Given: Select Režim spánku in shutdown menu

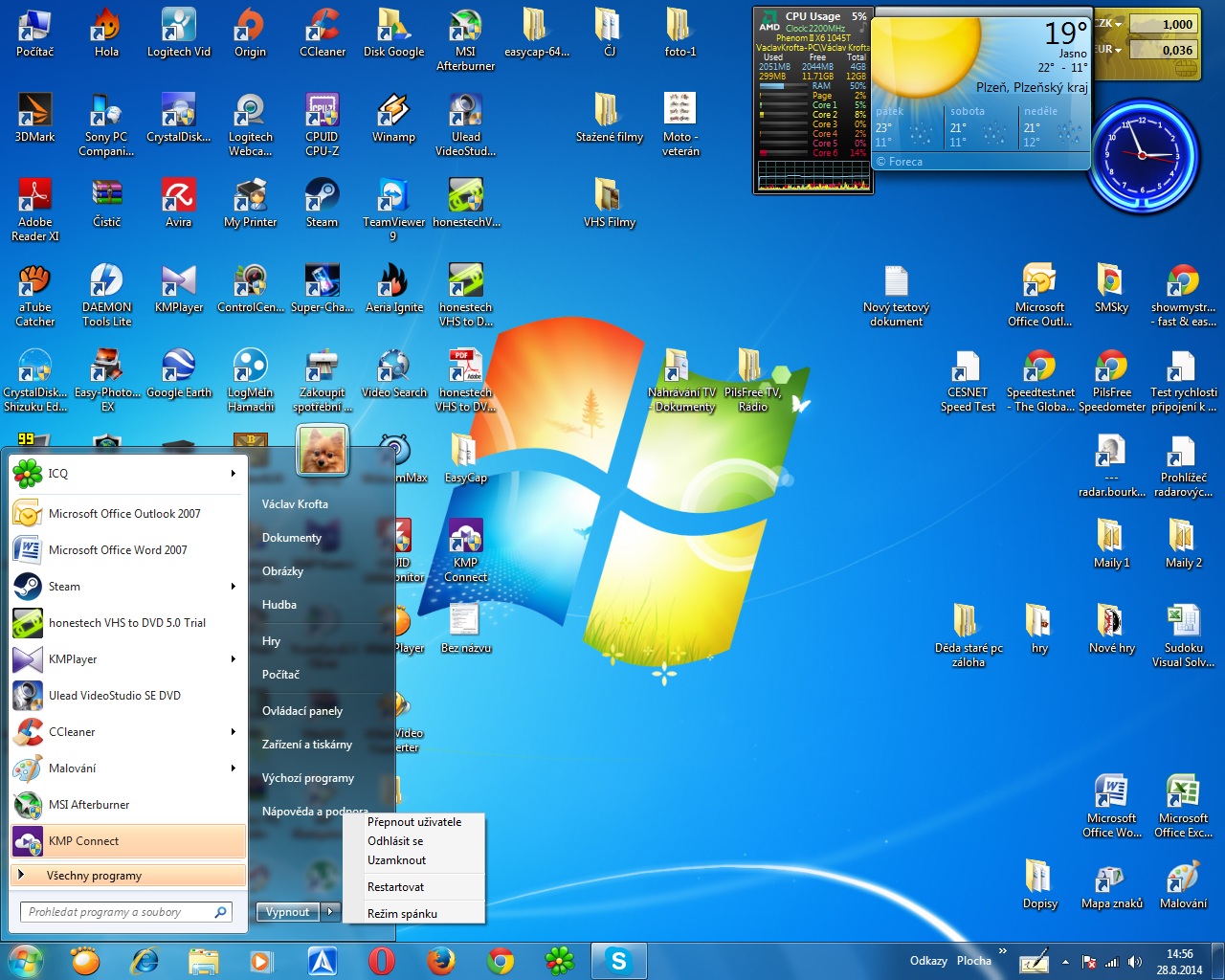Looking at the screenshot, I should pos(414,913).
